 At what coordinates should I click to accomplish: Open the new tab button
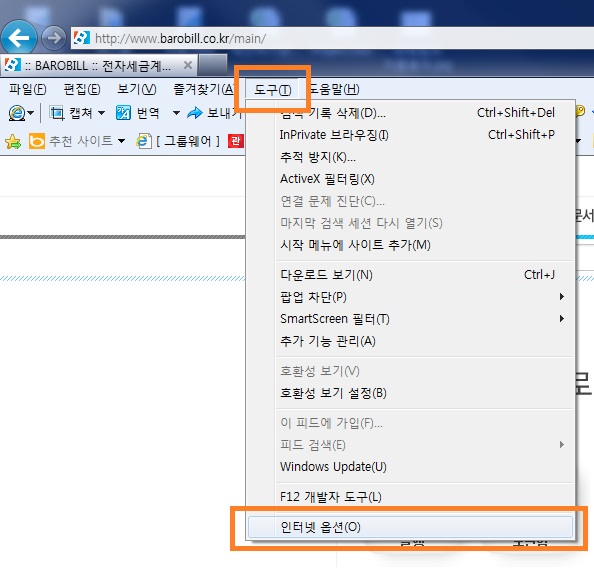(x=213, y=65)
